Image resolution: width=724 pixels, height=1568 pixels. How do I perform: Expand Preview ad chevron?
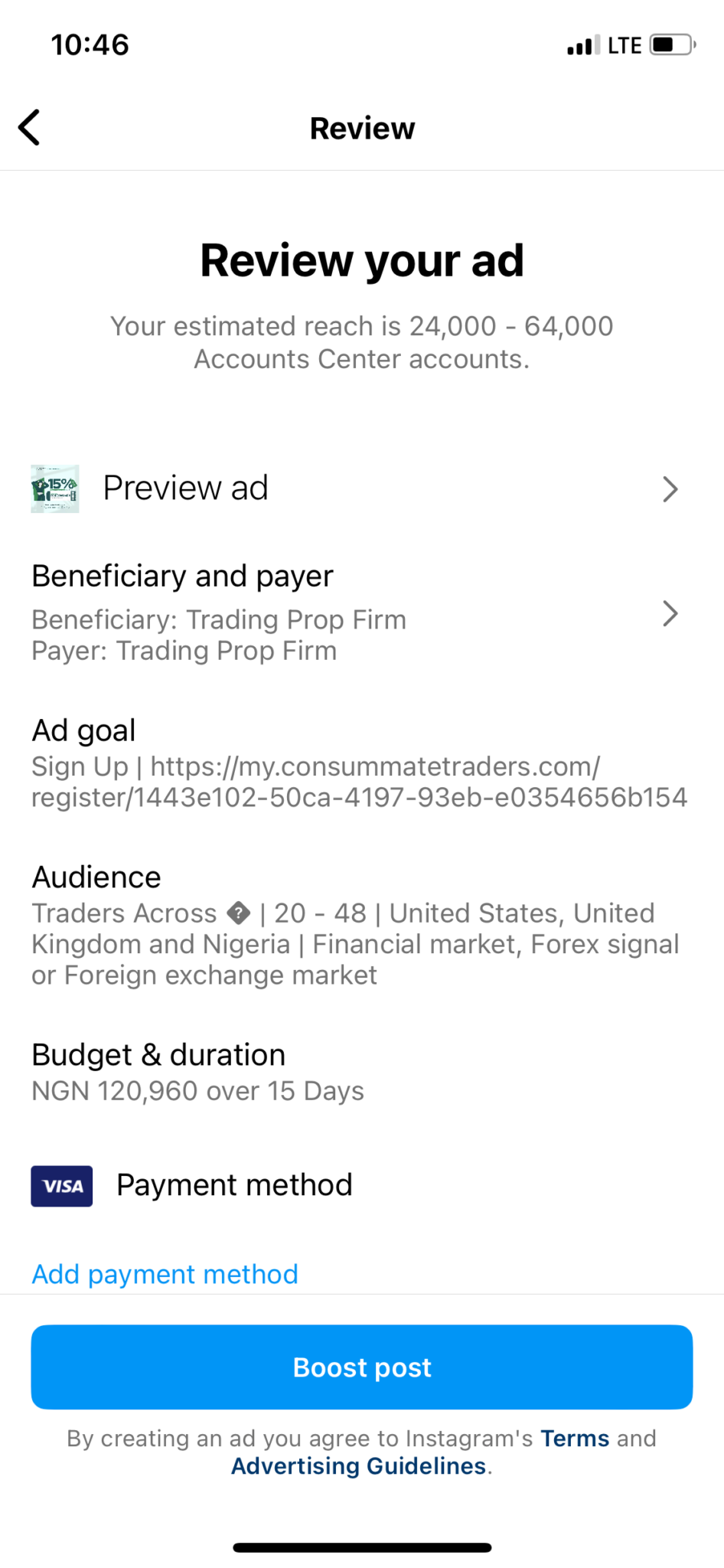(x=670, y=489)
